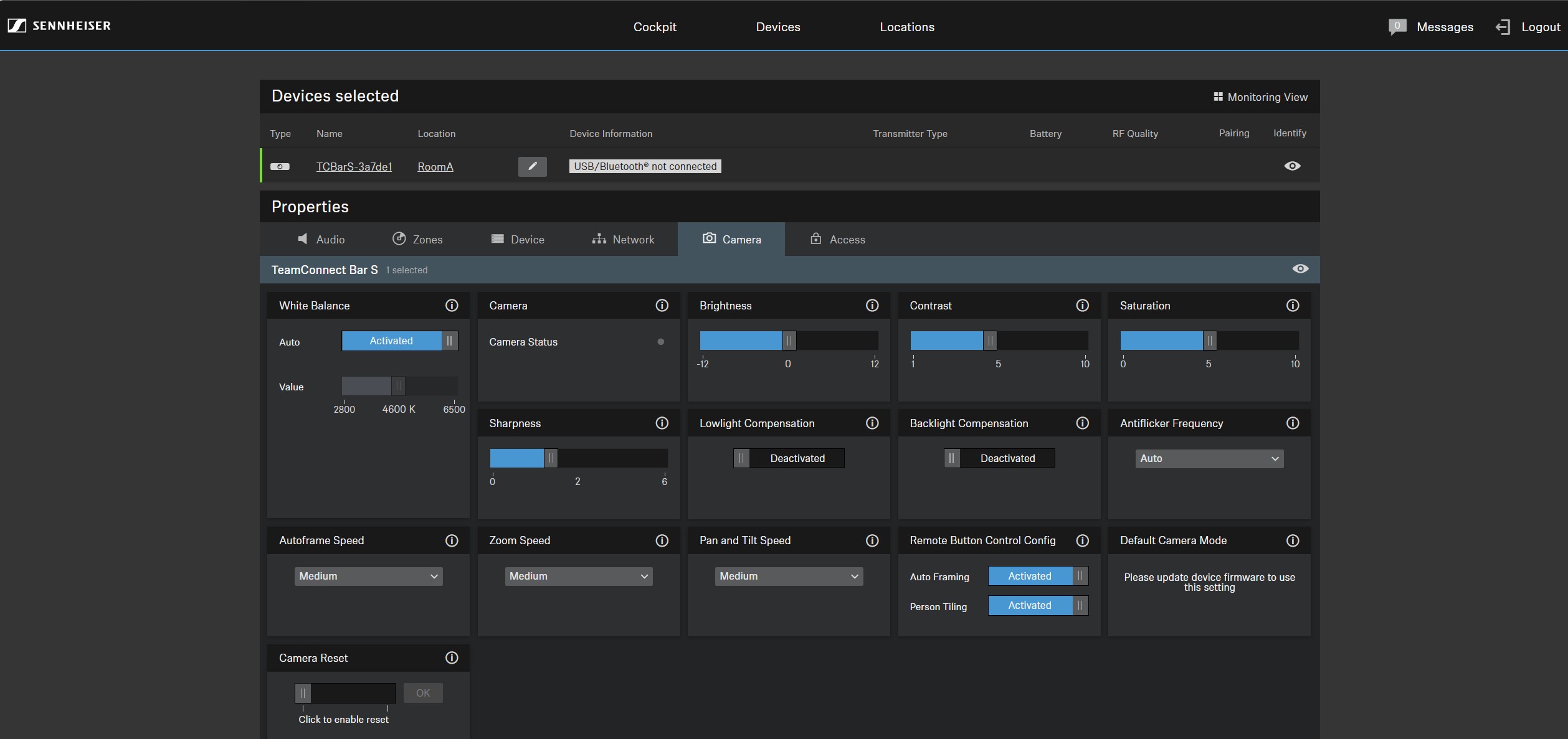
Task: Toggle Lowlight Compensation switch
Action: point(789,458)
